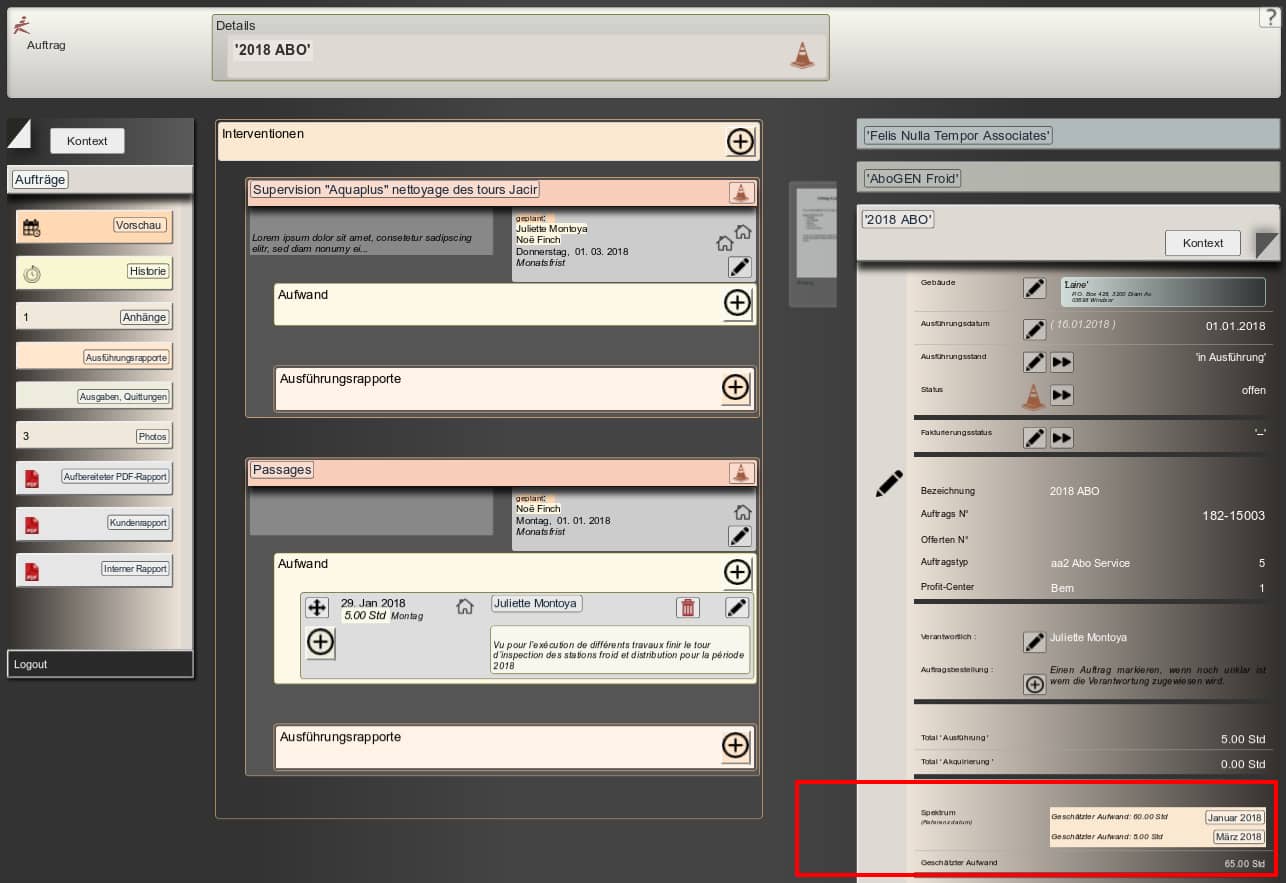Add Auftragsbestellung with the plus icon
The width and height of the screenshot is (1286, 883).
[1035, 684]
